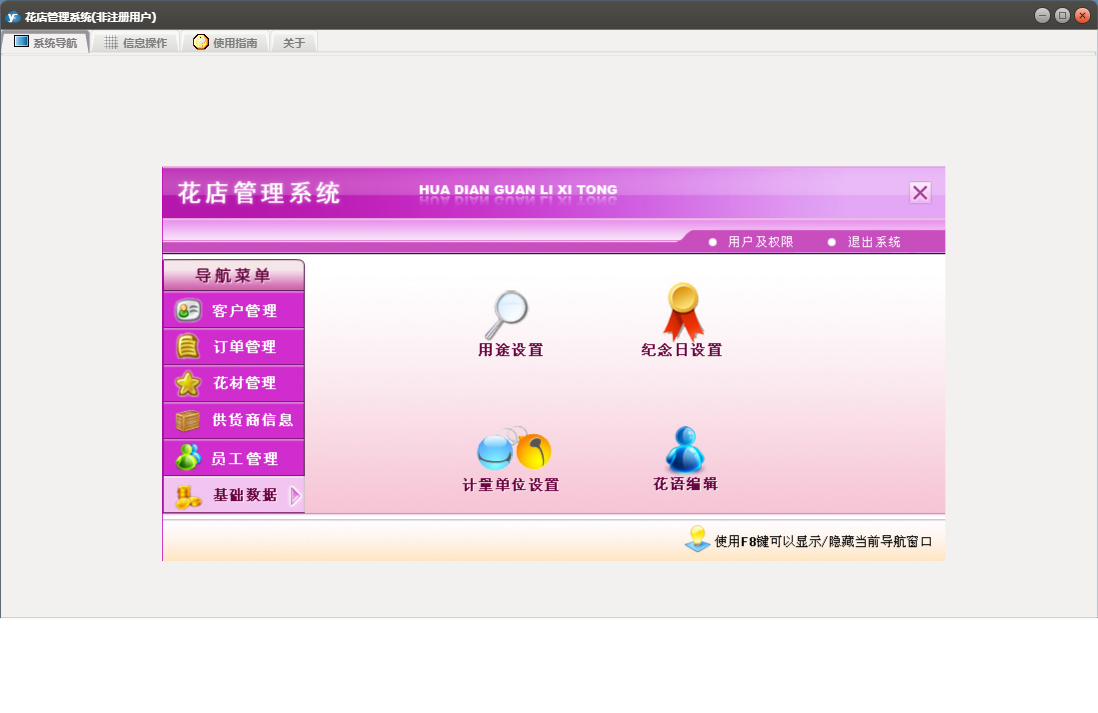Select 基础数据 in navigation menu
The width and height of the screenshot is (1098, 713).
tap(234, 495)
